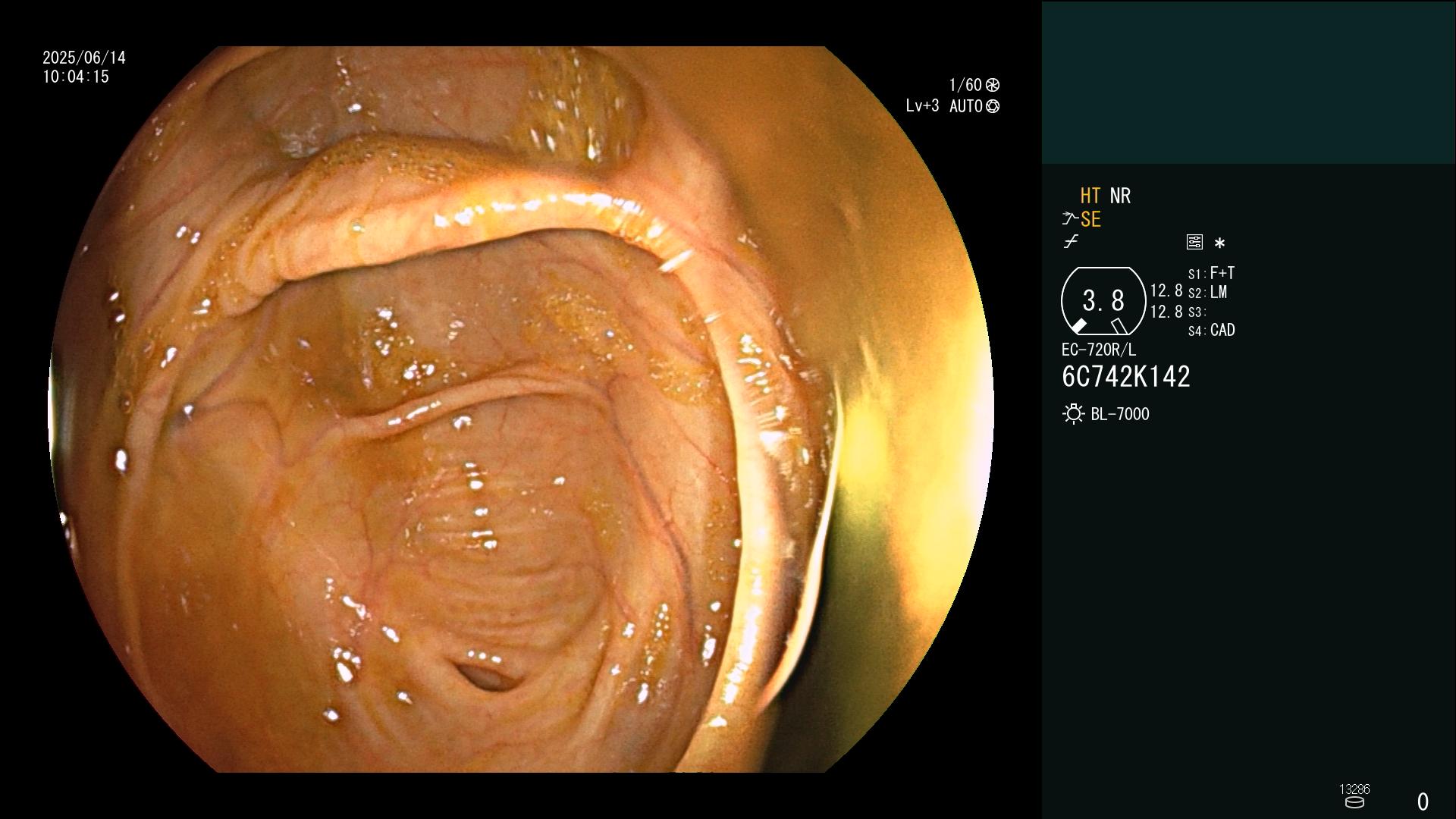Click the shutter speed icon next to 1/60
1456x819 pixels.
[x=993, y=85]
